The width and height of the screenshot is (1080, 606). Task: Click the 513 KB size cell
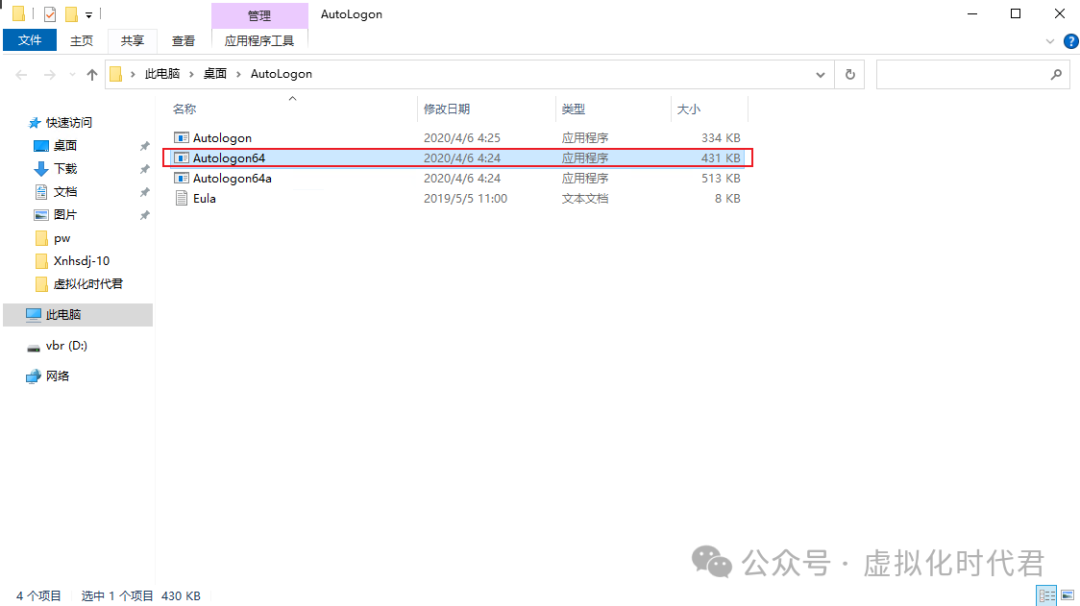pyautogui.click(x=720, y=178)
